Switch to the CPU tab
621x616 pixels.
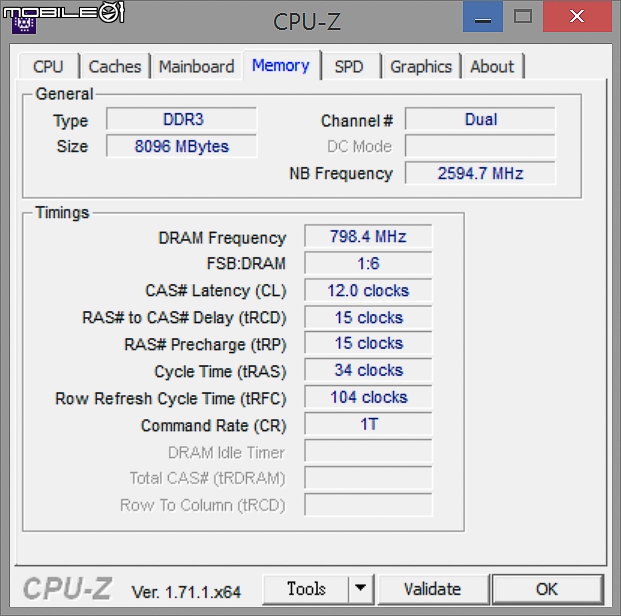point(49,66)
